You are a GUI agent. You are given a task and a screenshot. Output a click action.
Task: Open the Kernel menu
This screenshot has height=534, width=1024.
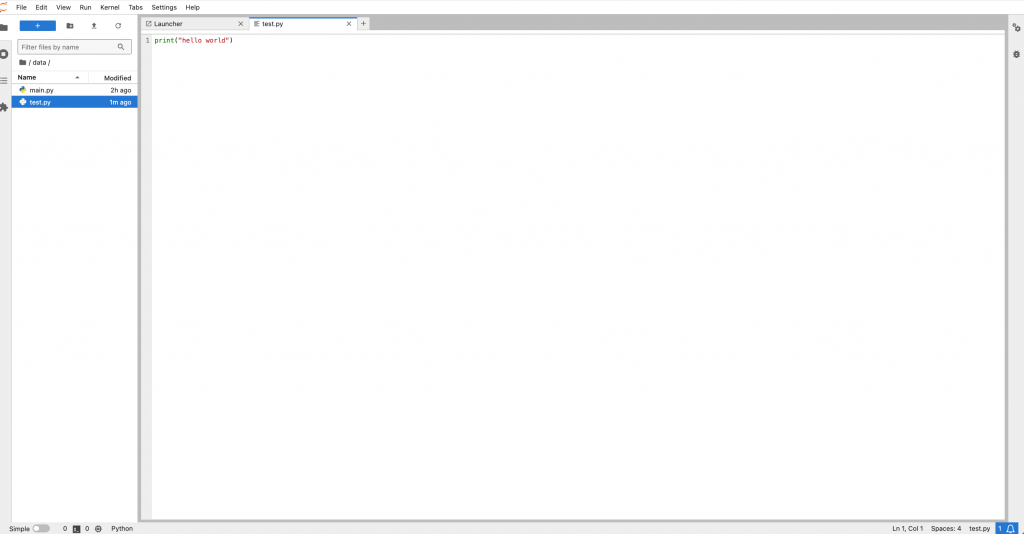coord(110,7)
